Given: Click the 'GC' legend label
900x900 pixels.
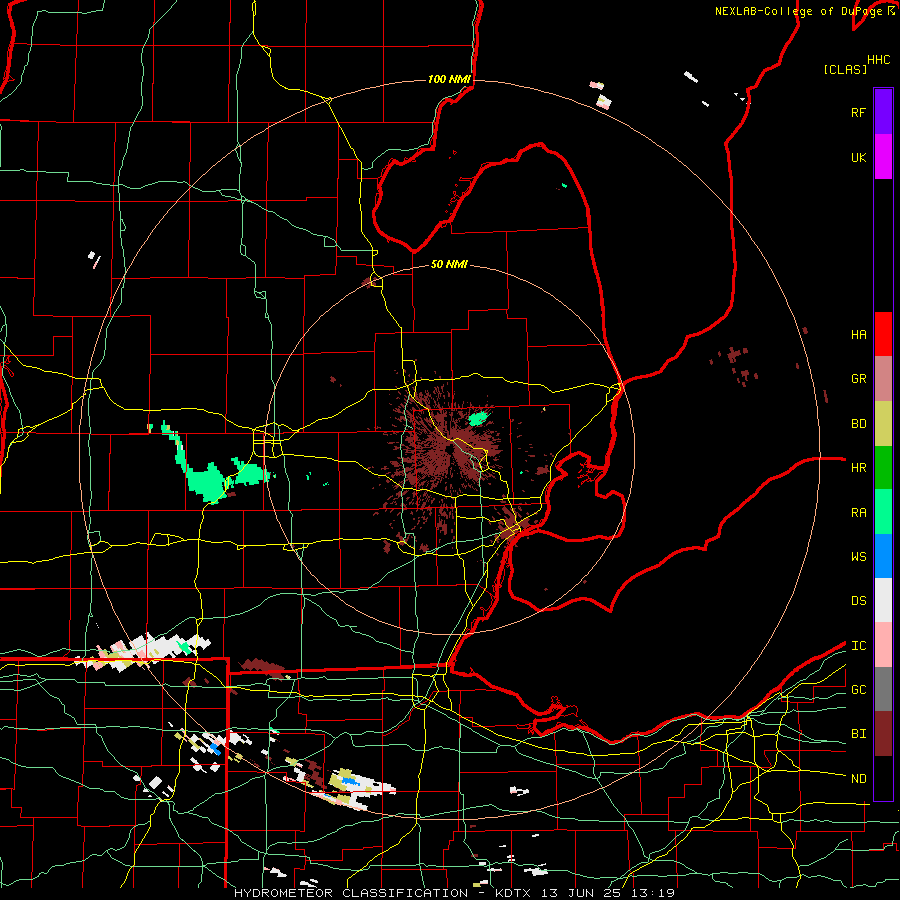Looking at the screenshot, I should tap(858, 690).
